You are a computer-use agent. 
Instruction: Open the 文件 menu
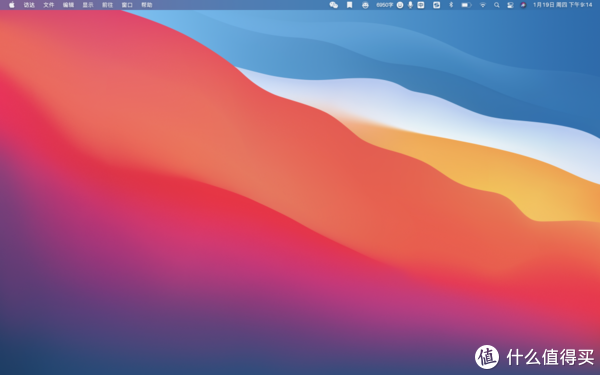[x=49, y=5]
